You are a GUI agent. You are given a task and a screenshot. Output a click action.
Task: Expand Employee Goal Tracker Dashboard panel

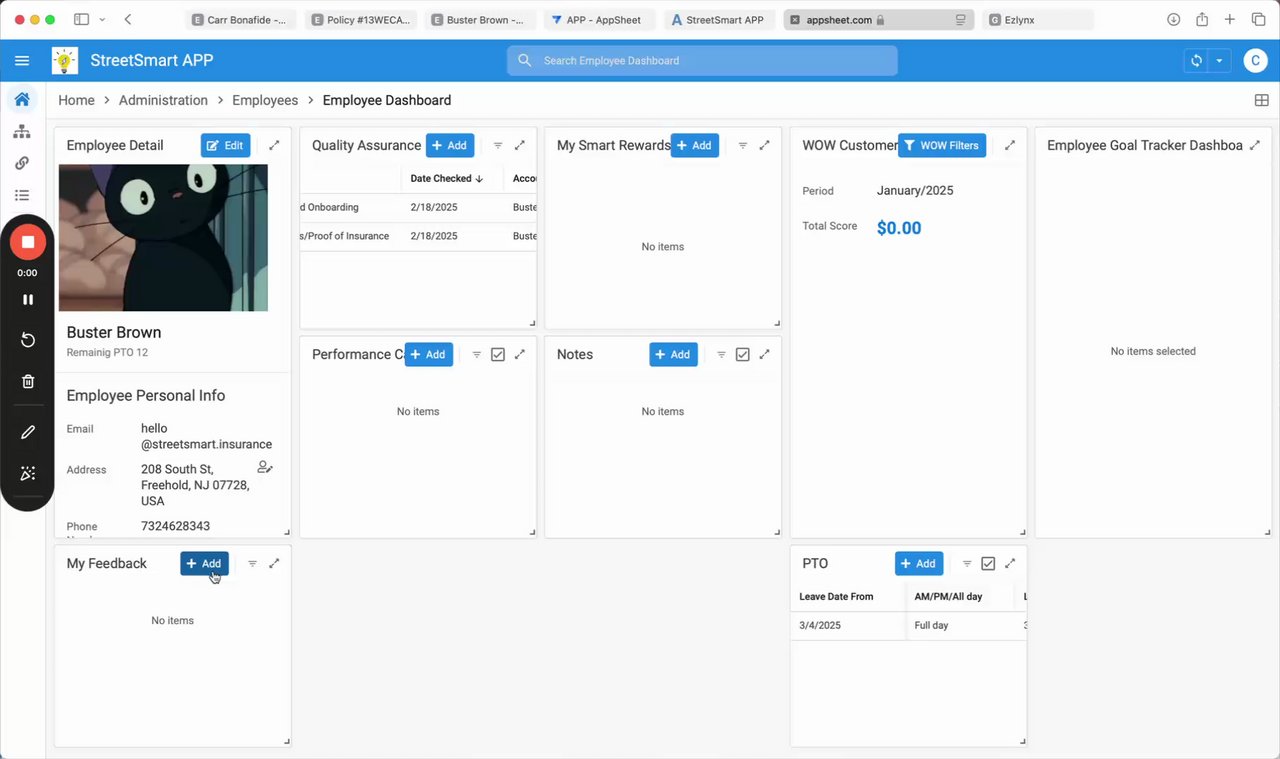pos(1254,145)
